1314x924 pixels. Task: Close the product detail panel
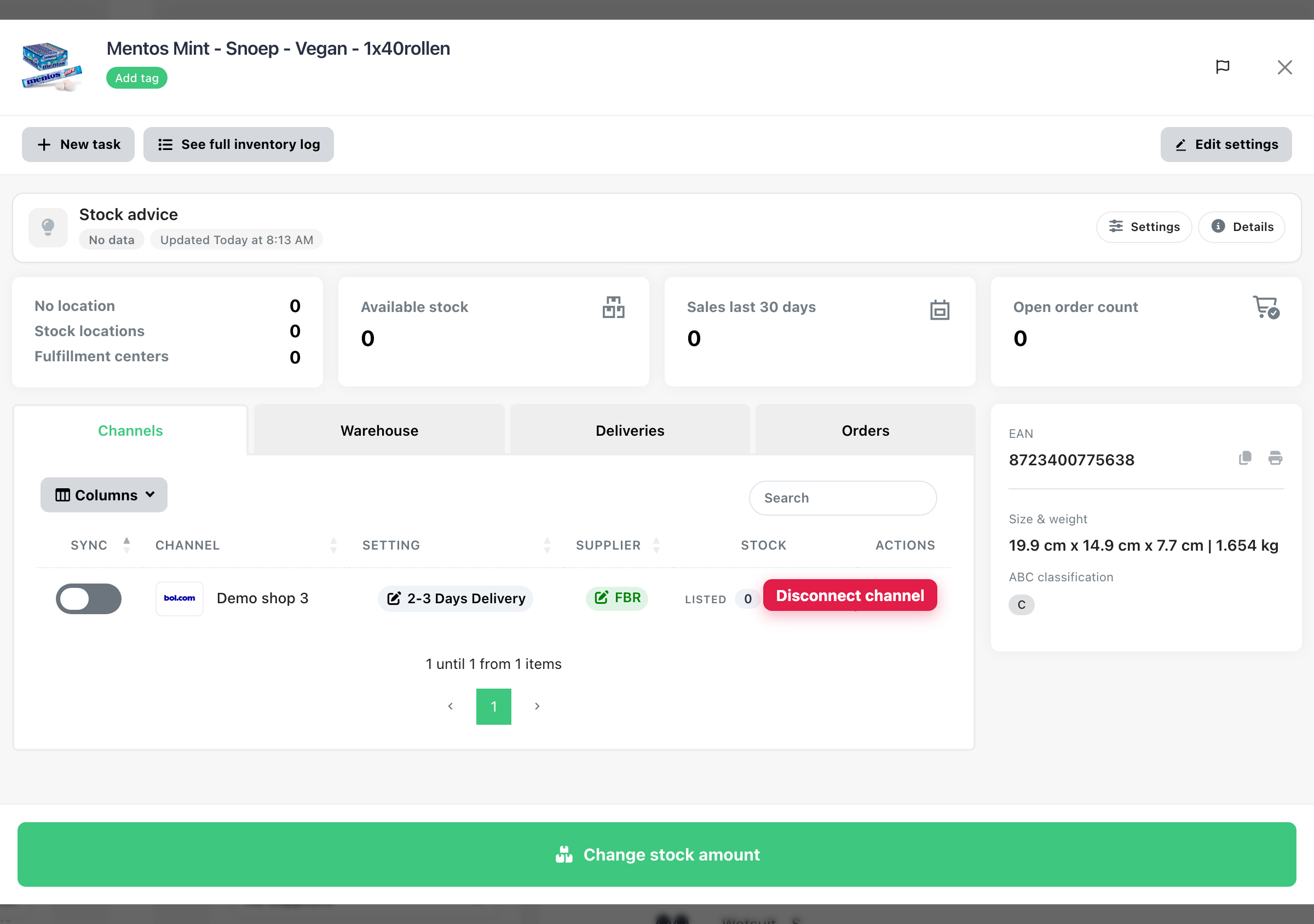coord(1284,67)
